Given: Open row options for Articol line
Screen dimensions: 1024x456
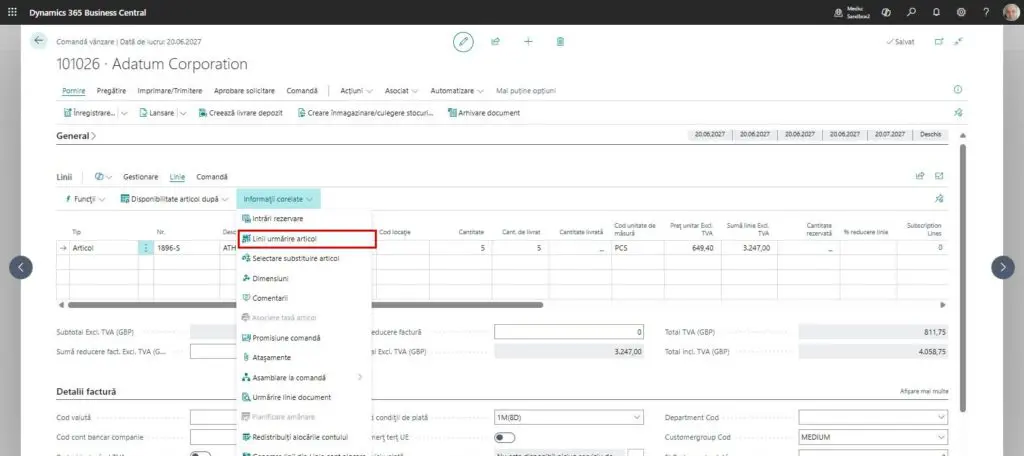Looking at the screenshot, I should click(146, 248).
